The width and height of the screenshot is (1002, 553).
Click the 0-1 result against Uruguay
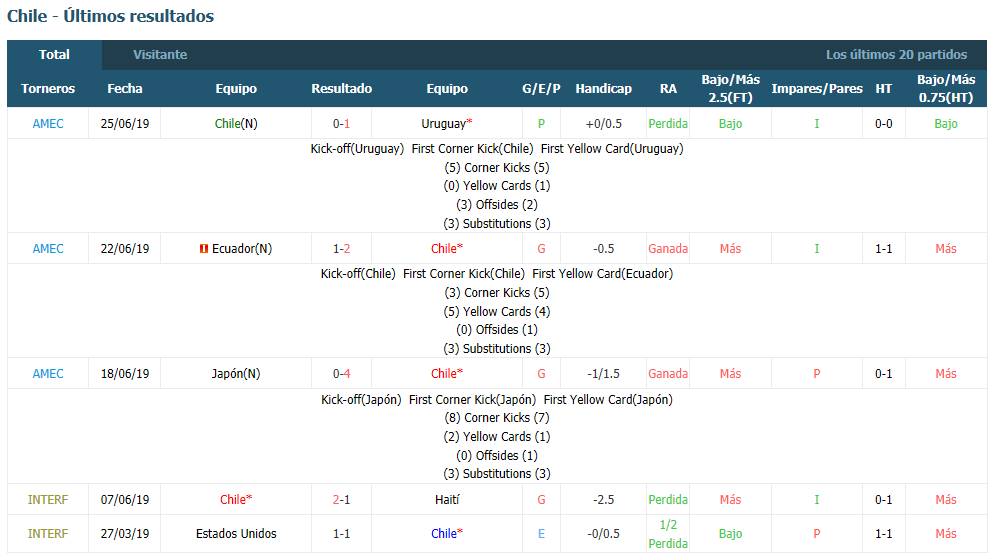[x=341, y=123]
